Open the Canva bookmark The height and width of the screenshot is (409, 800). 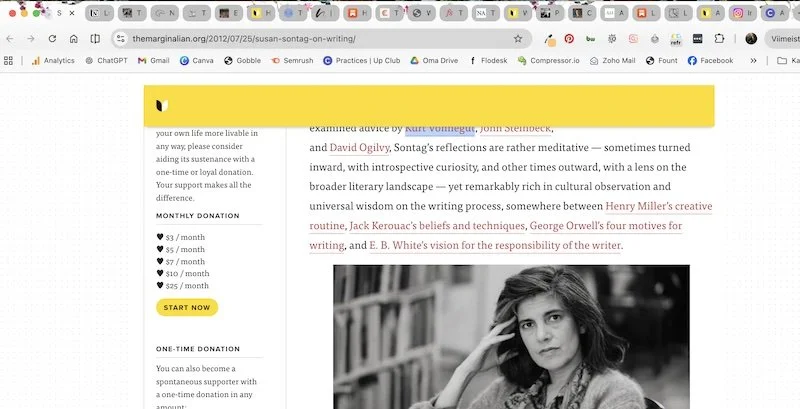(197, 61)
